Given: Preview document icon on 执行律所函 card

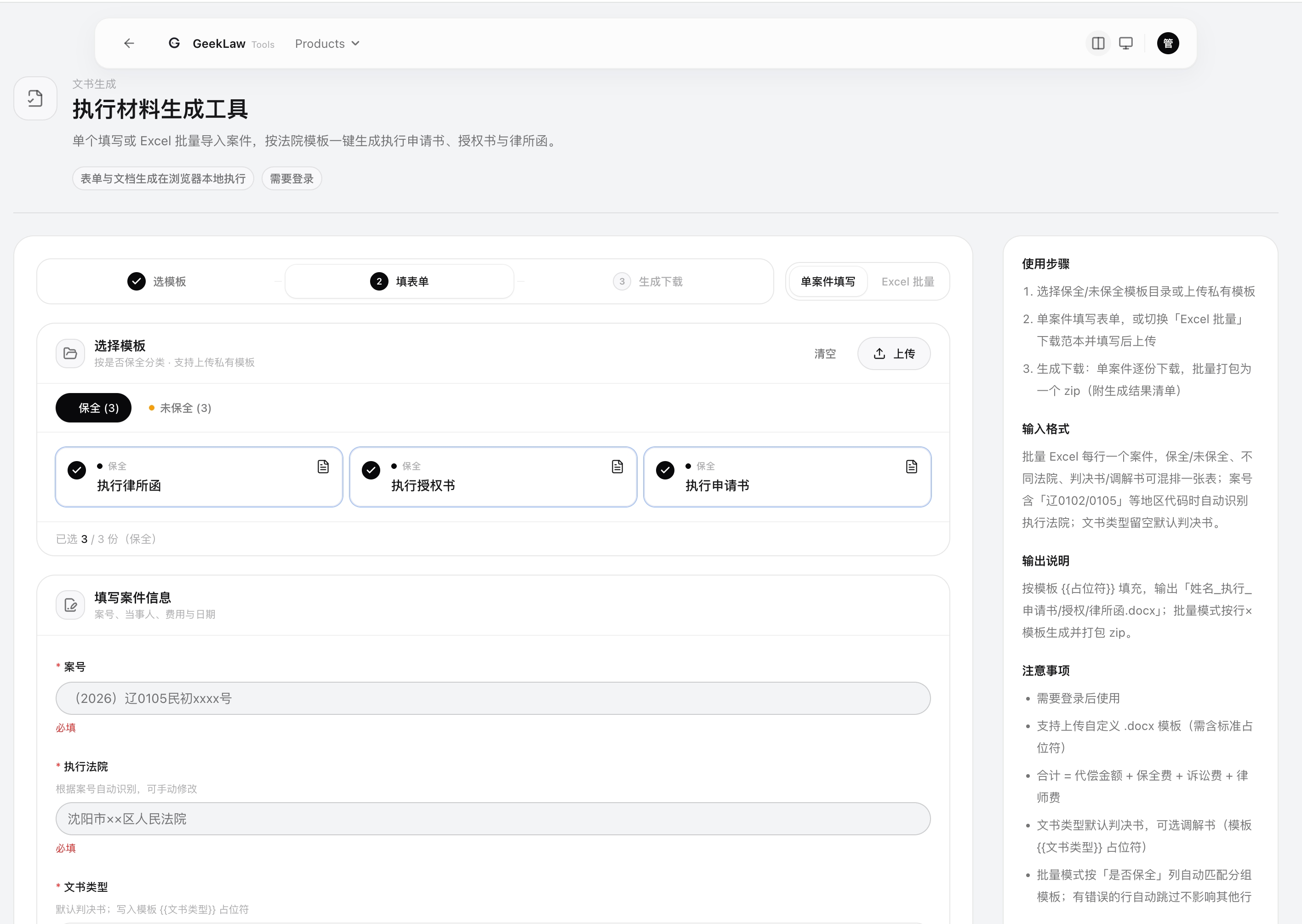Looking at the screenshot, I should 323,467.
